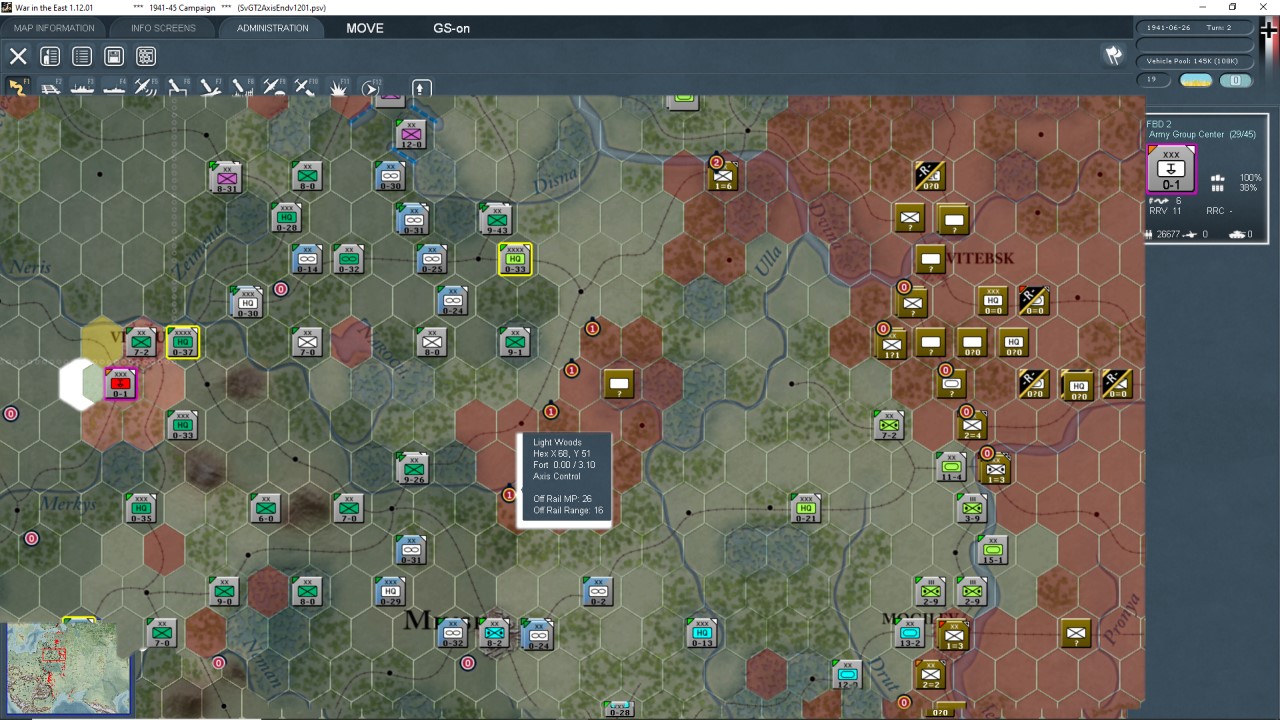Open the commander's report icon in the Administration bar
The height and width of the screenshot is (720, 1280).
click(x=50, y=56)
